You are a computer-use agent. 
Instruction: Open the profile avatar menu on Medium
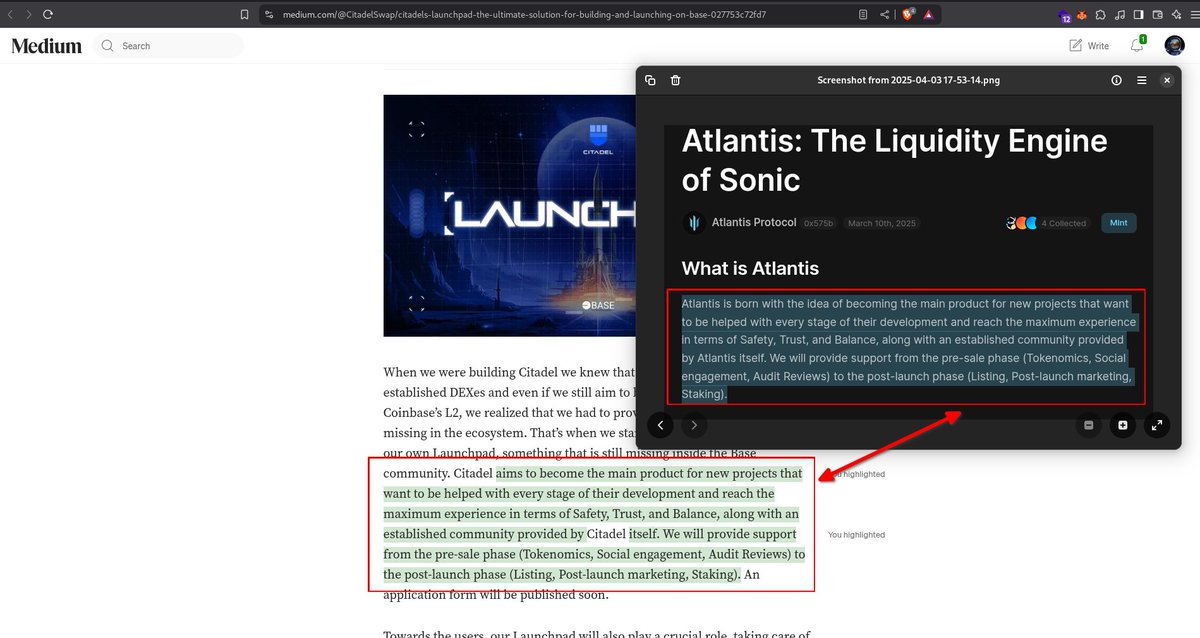point(1175,45)
